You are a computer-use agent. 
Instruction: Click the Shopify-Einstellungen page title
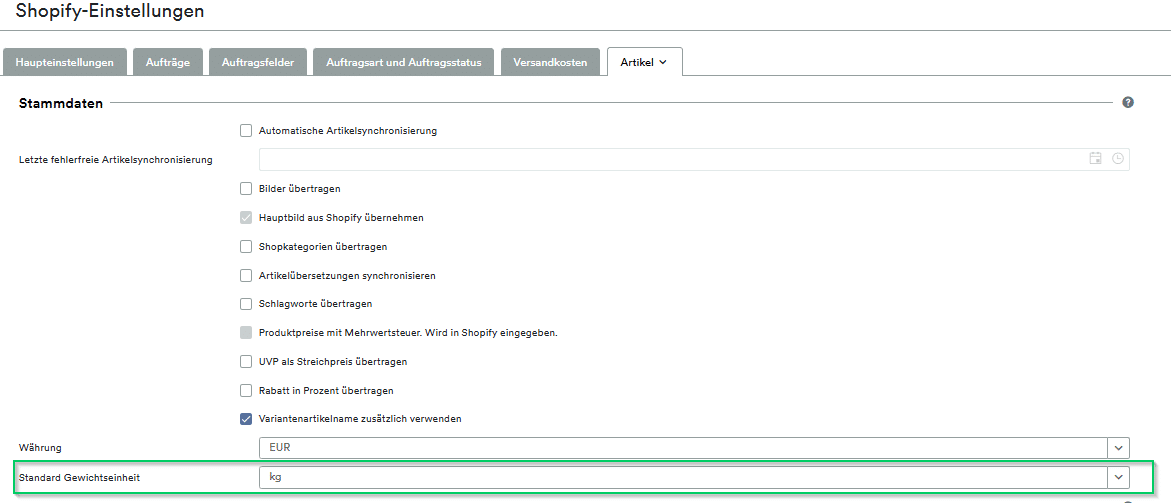tap(110, 11)
